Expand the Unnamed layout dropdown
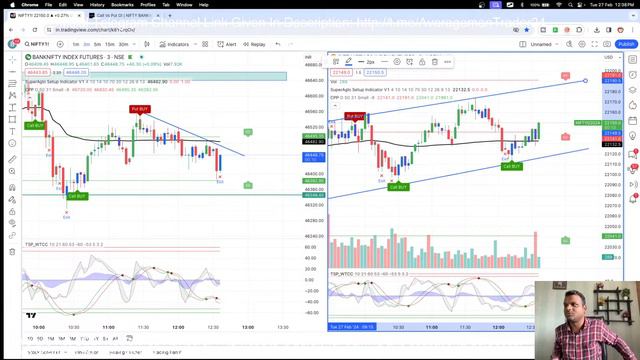 557,44
